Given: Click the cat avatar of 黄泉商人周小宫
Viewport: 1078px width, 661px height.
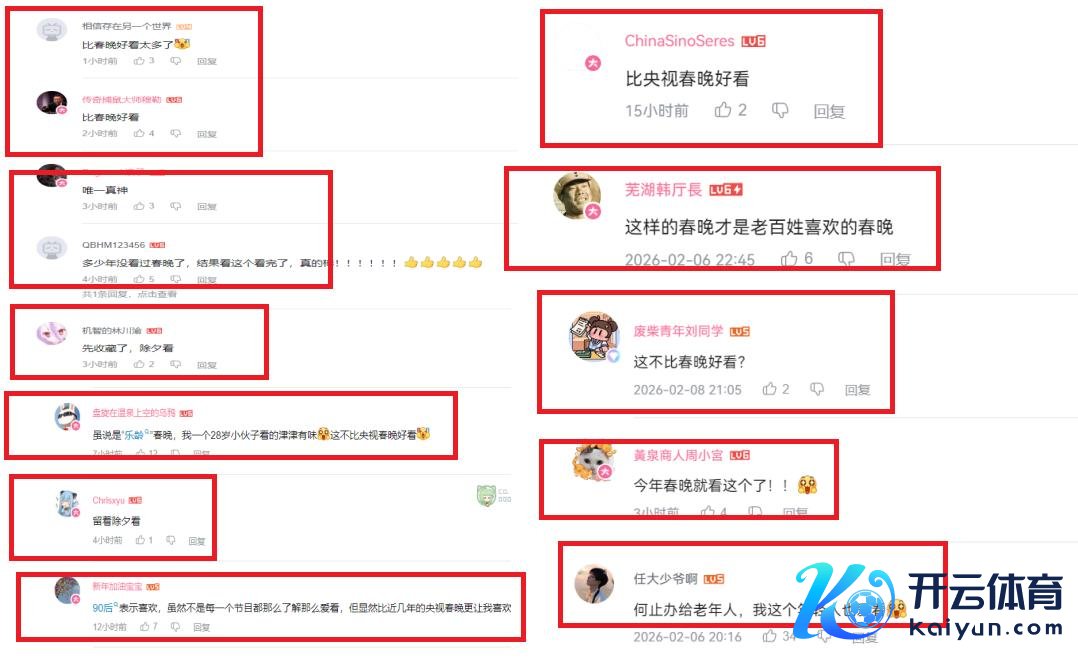Looking at the screenshot, I should [x=594, y=462].
